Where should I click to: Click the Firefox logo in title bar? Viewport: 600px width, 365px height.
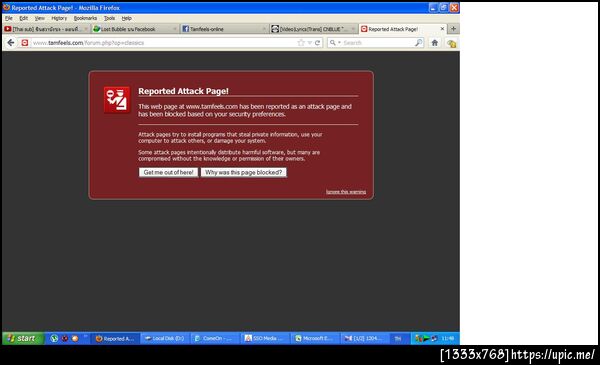6,7
